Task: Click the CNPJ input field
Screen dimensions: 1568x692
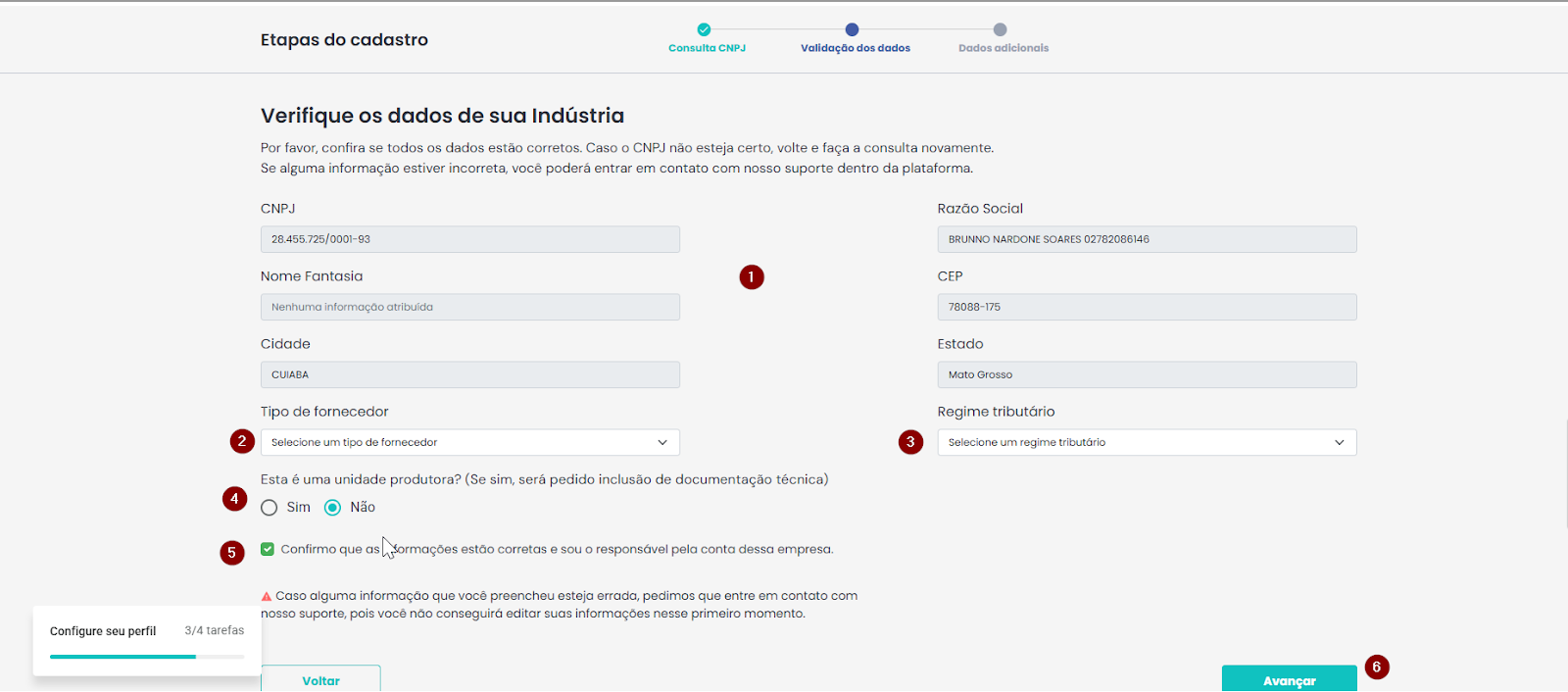Action: 470,239
